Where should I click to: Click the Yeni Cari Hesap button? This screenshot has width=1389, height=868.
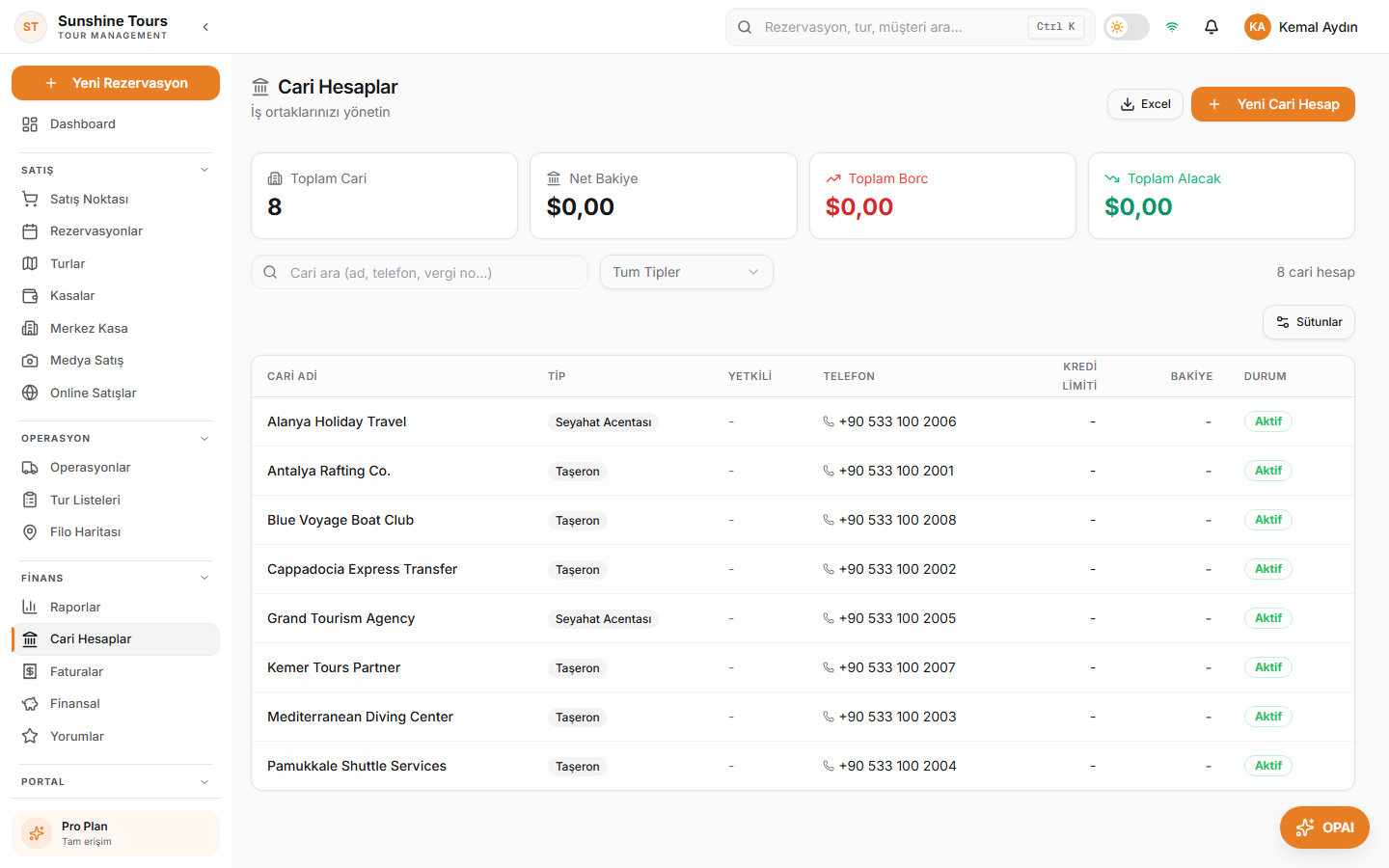[1273, 104]
